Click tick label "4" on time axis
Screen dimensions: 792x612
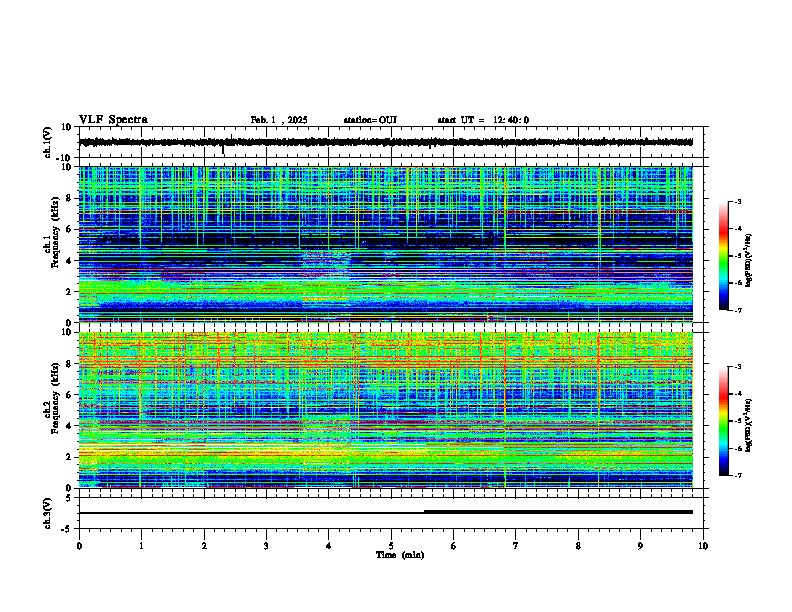point(328,546)
